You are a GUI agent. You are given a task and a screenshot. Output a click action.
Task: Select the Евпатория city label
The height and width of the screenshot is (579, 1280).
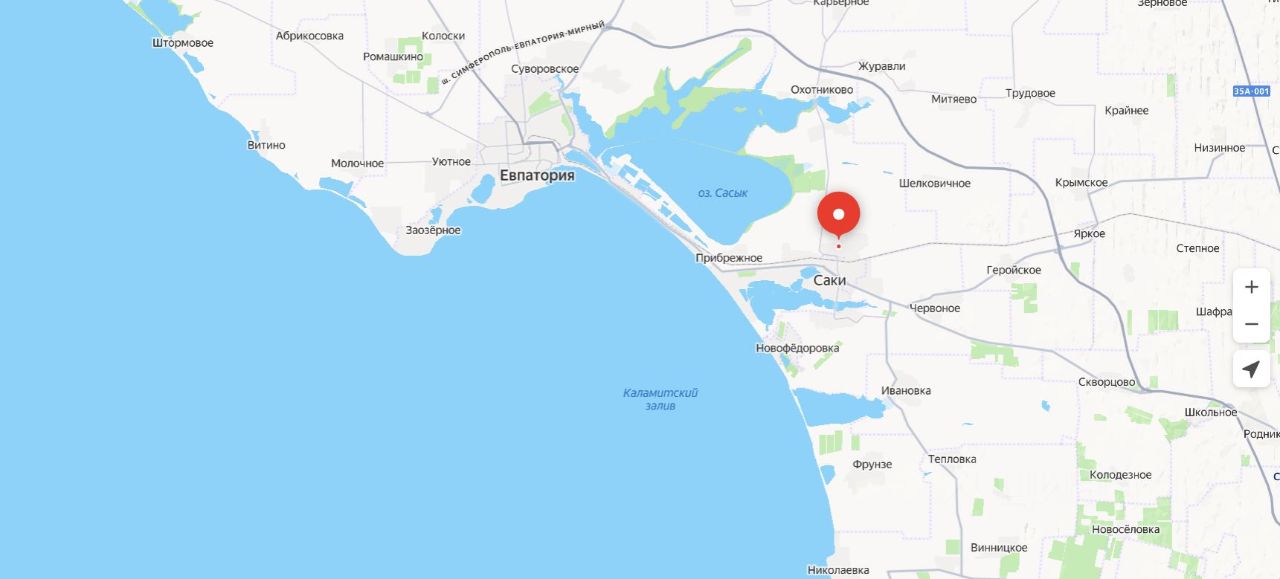pos(537,176)
